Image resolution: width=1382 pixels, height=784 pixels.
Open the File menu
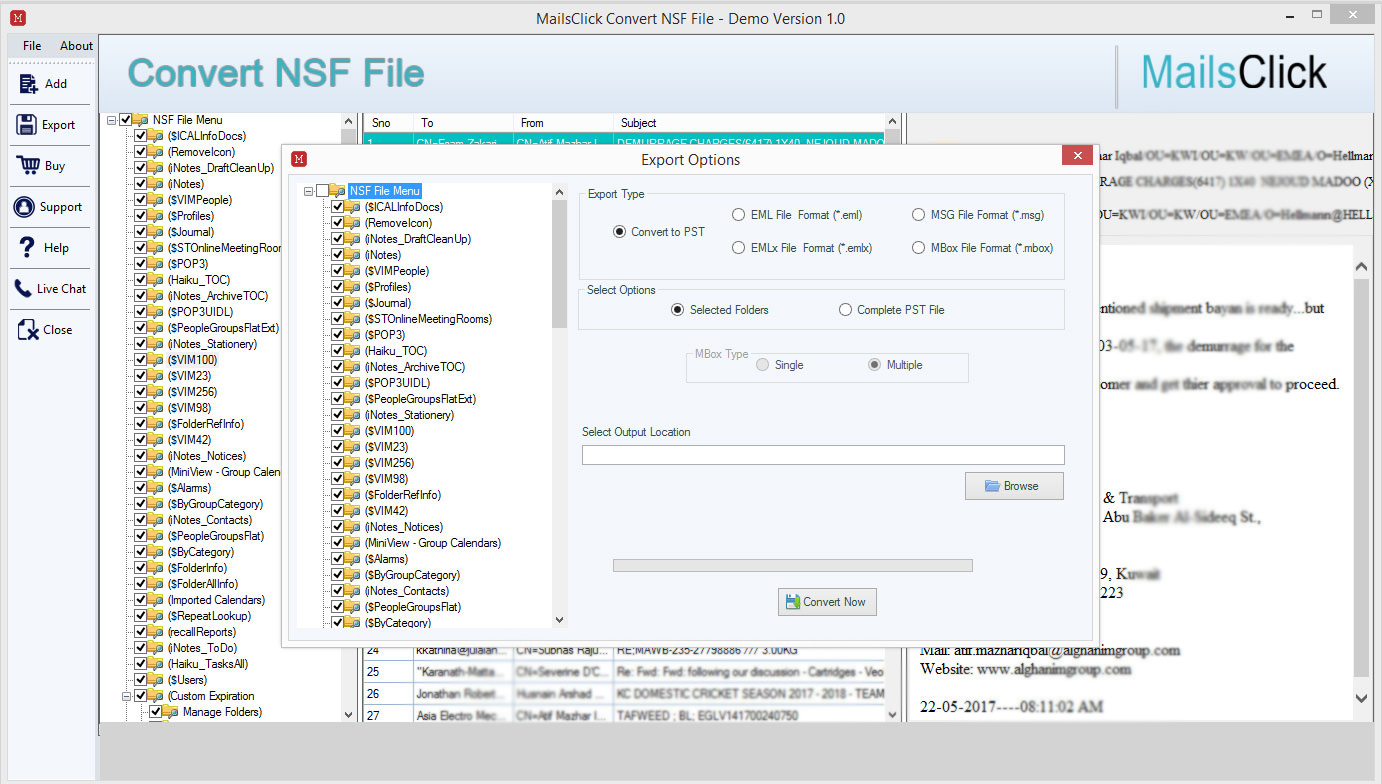click(32, 46)
